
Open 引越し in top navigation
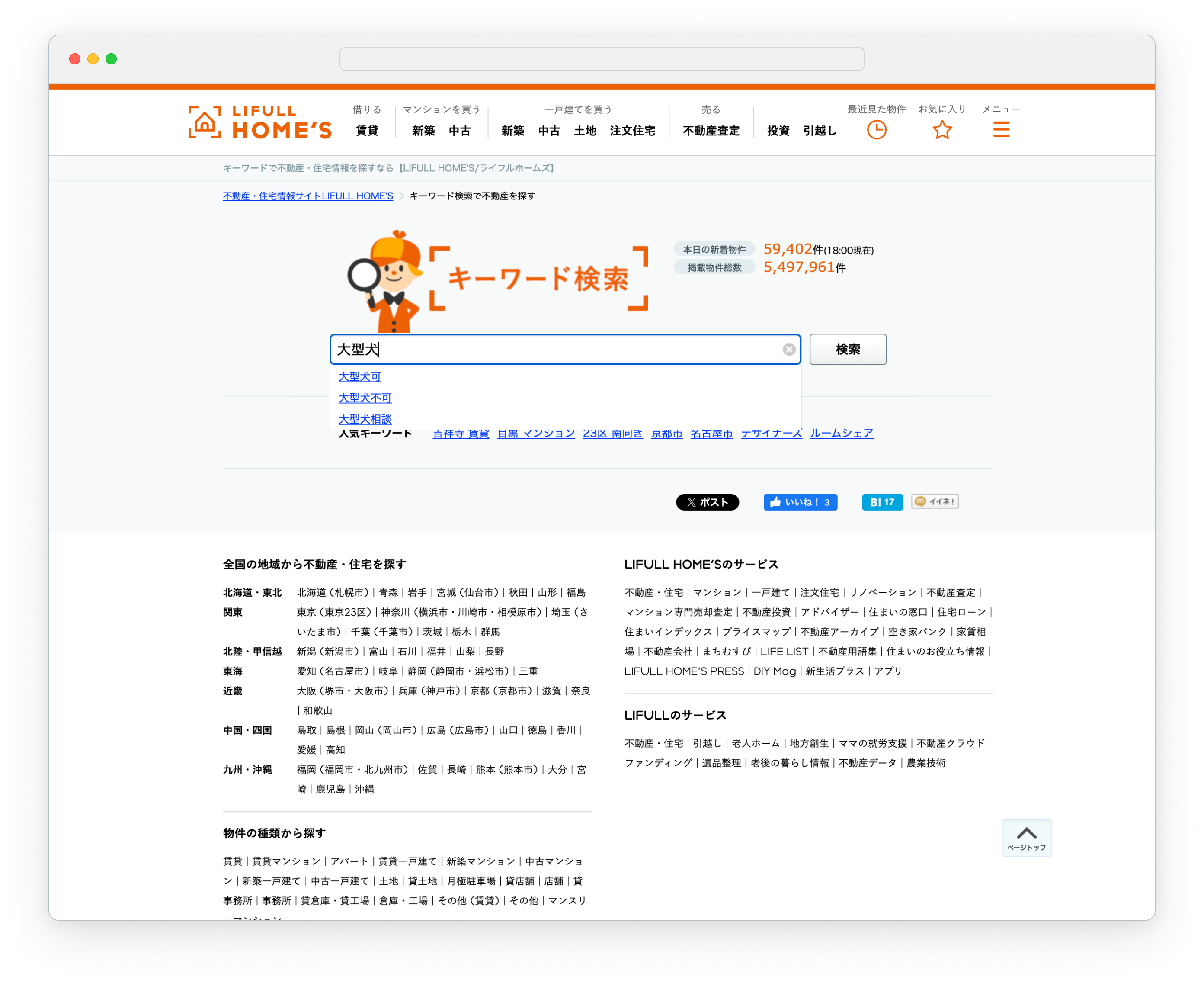point(819,131)
